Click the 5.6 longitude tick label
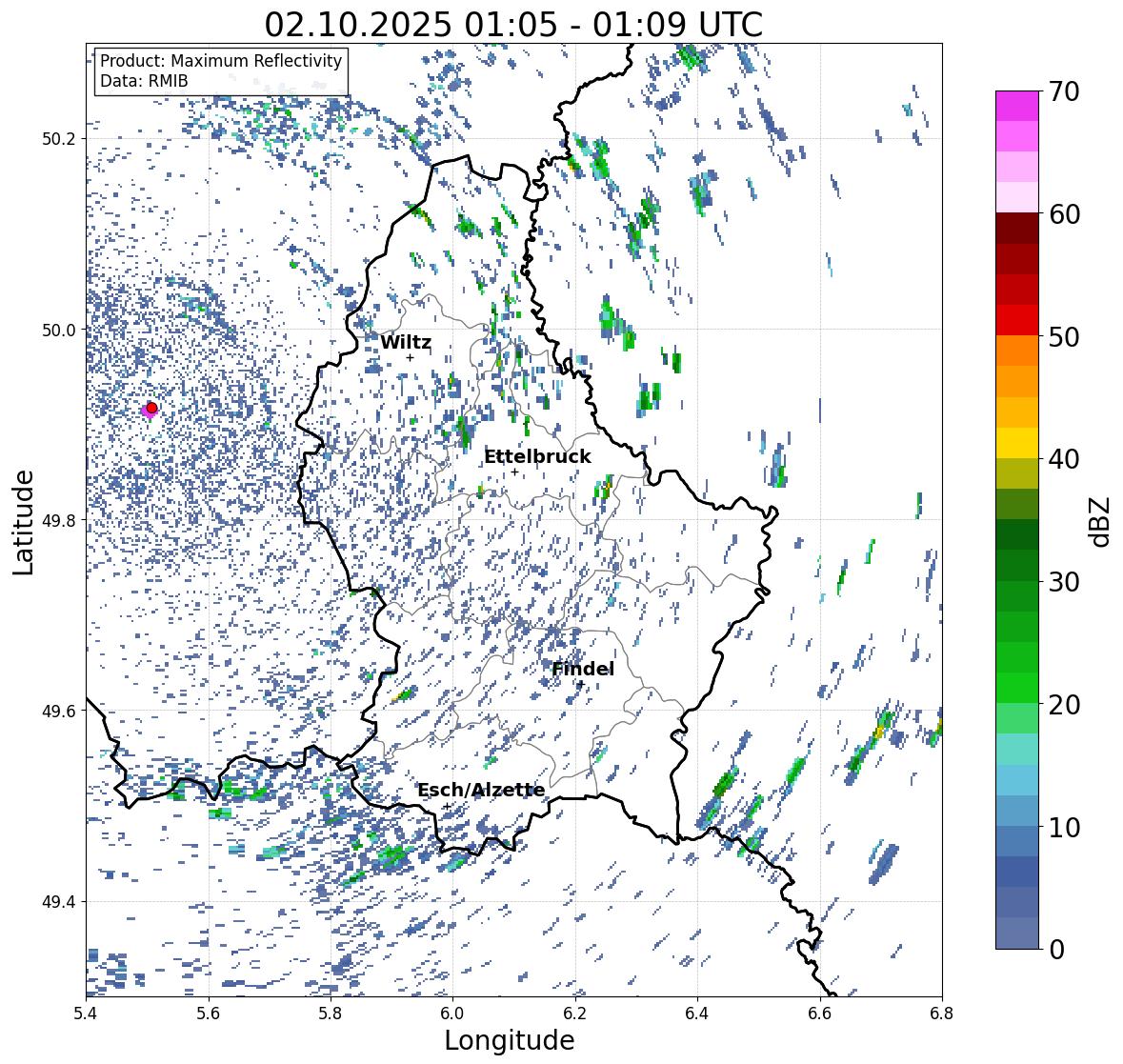Viewport: 1123px width, 1064px height. [x=208, y=1014]
